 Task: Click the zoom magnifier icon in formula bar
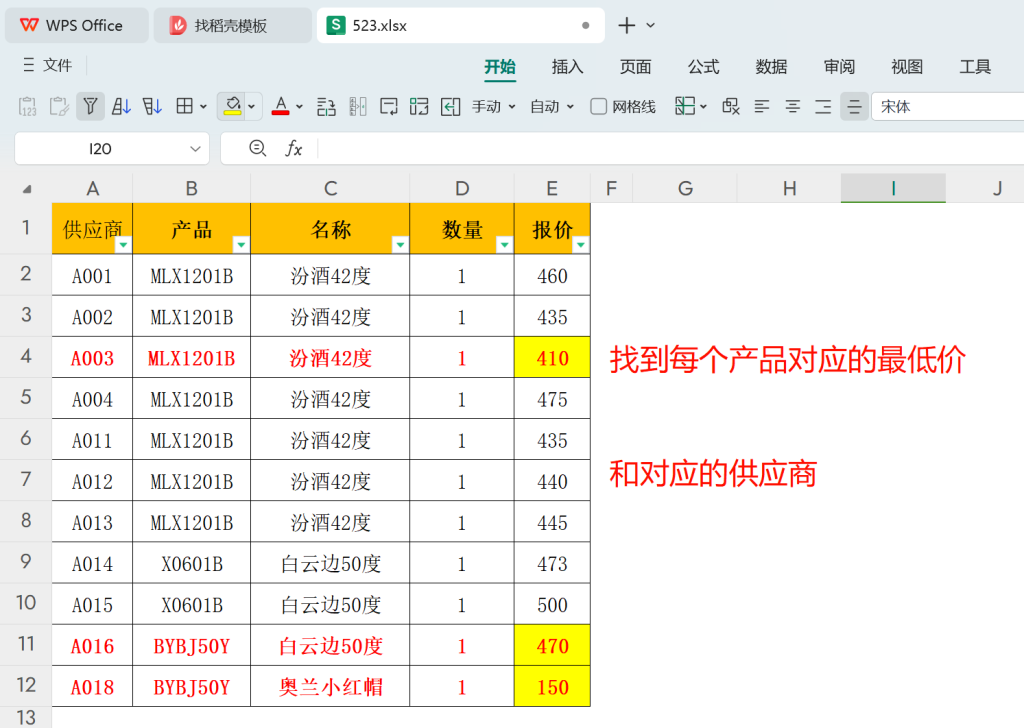pos(257,148)
